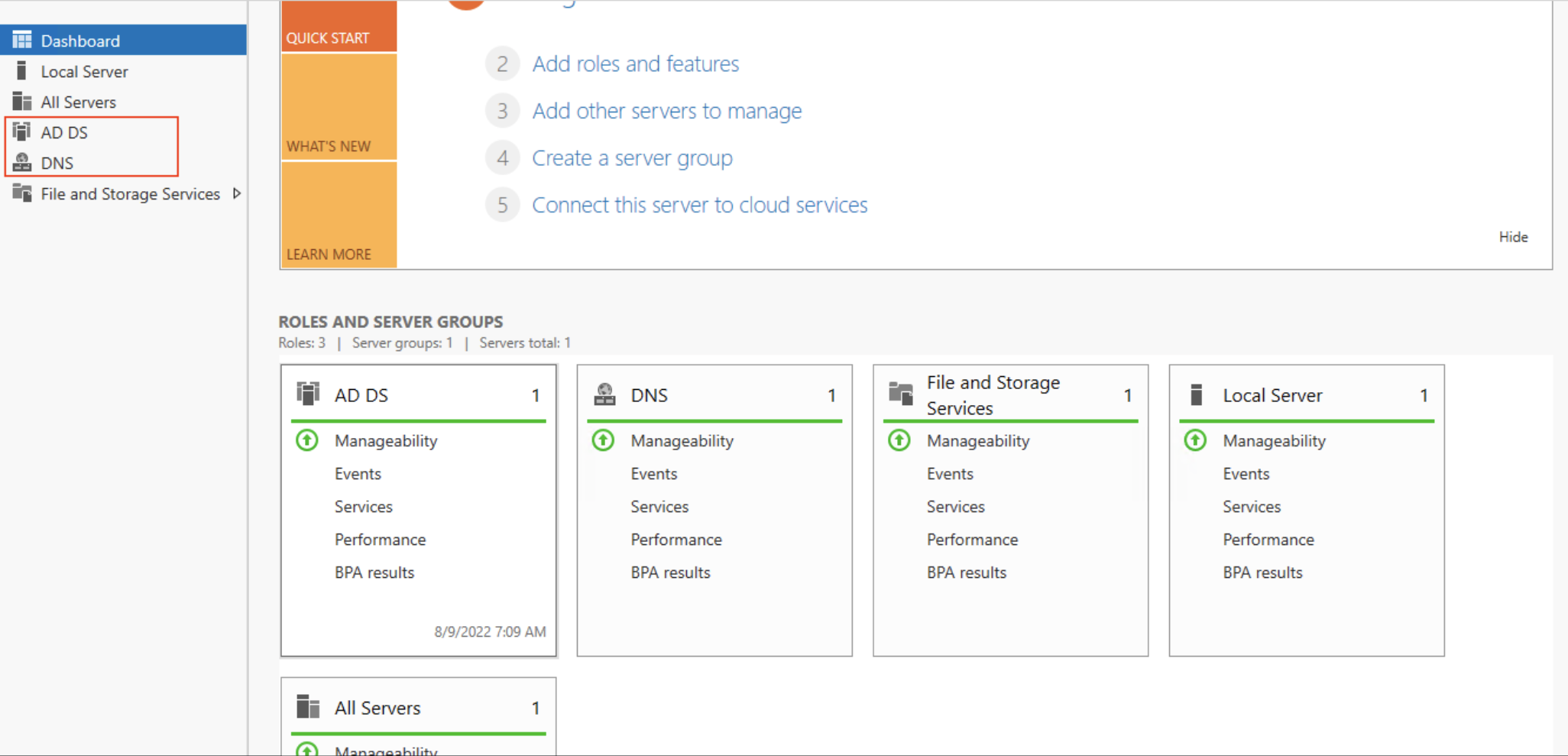Click the All Servers icon on the bottom tile

pos(307,706)
